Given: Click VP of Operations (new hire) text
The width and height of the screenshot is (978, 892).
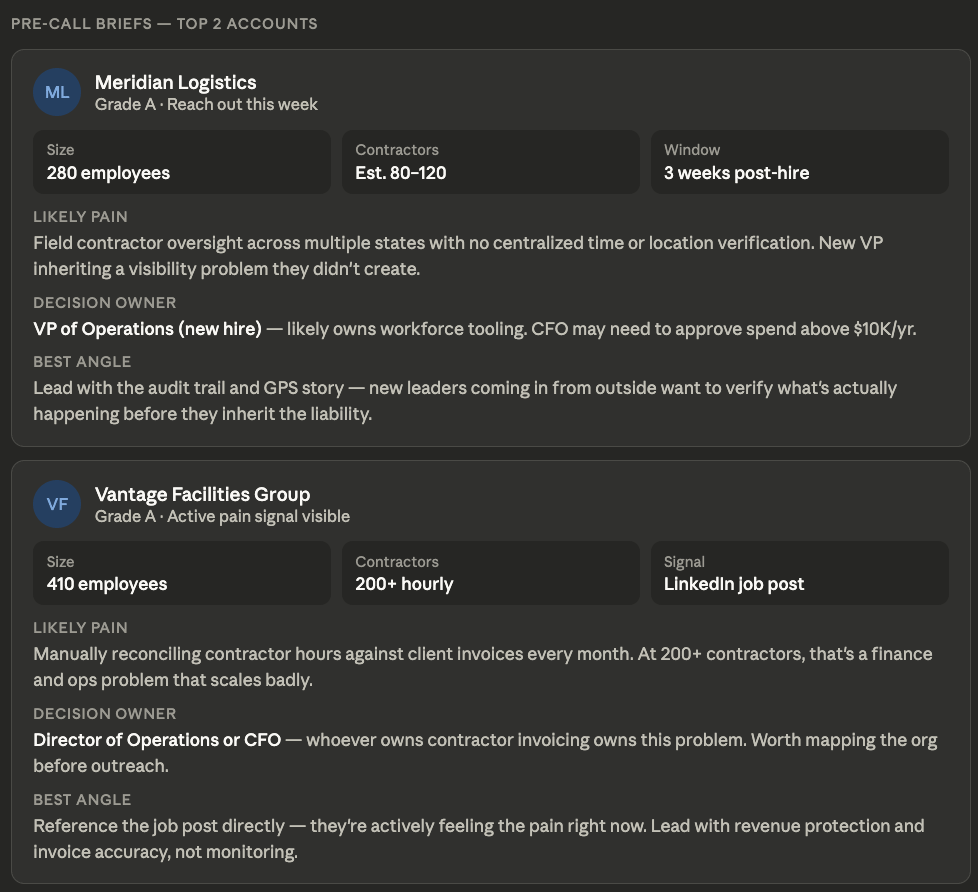Looking at the screenshot, I should click(147, 329).
